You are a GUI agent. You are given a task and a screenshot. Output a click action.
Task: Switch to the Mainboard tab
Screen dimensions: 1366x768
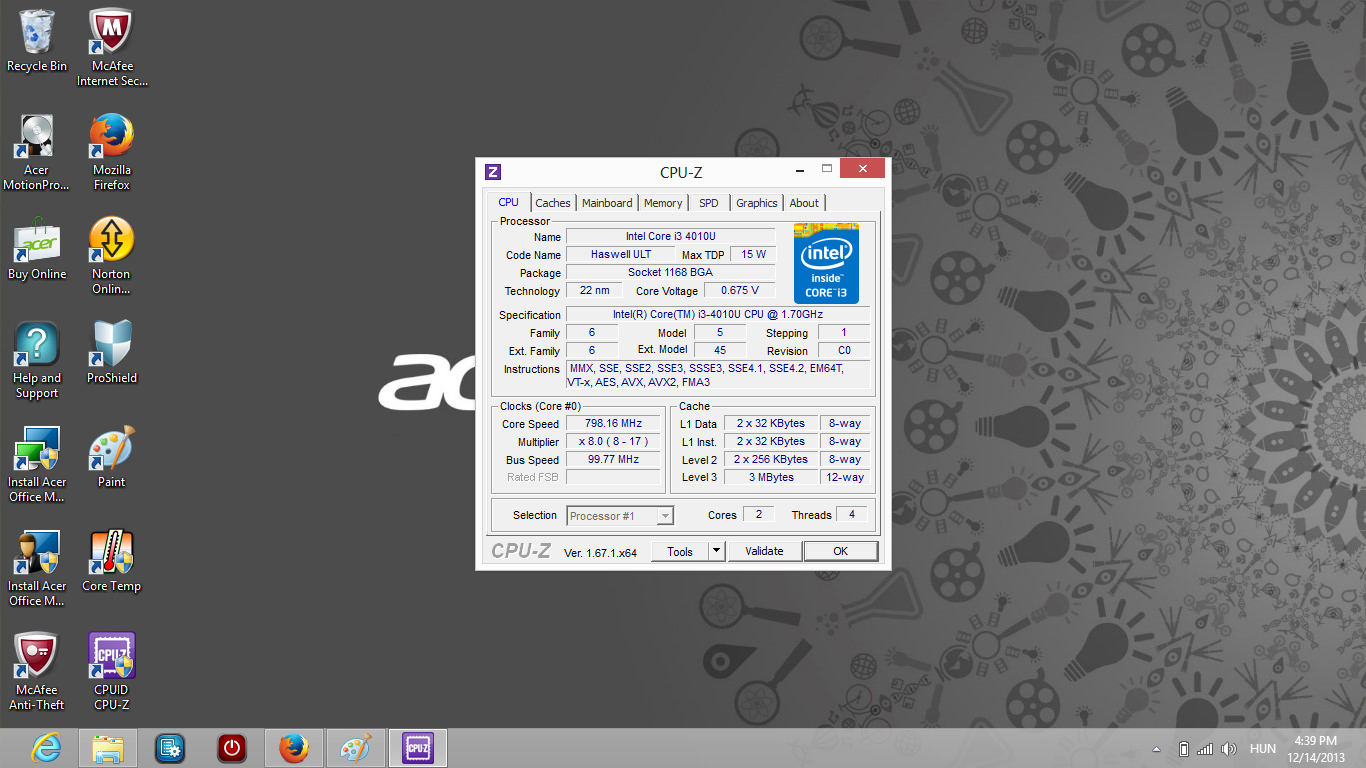(x=607, y=203)
